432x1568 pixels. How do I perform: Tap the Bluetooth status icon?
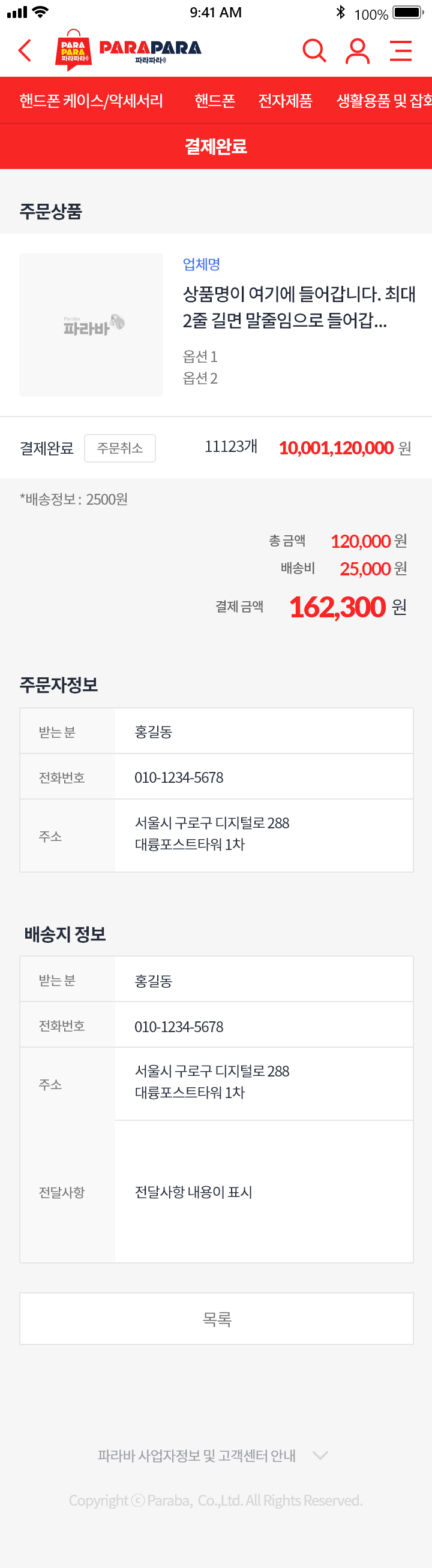[341, 12]
